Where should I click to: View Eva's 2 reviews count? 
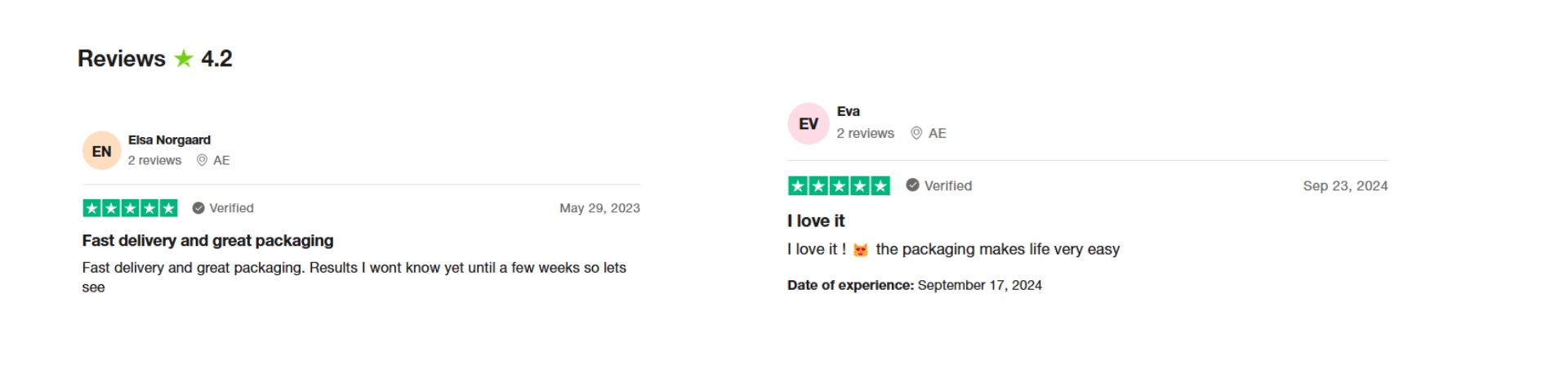[x=865, y=133]
